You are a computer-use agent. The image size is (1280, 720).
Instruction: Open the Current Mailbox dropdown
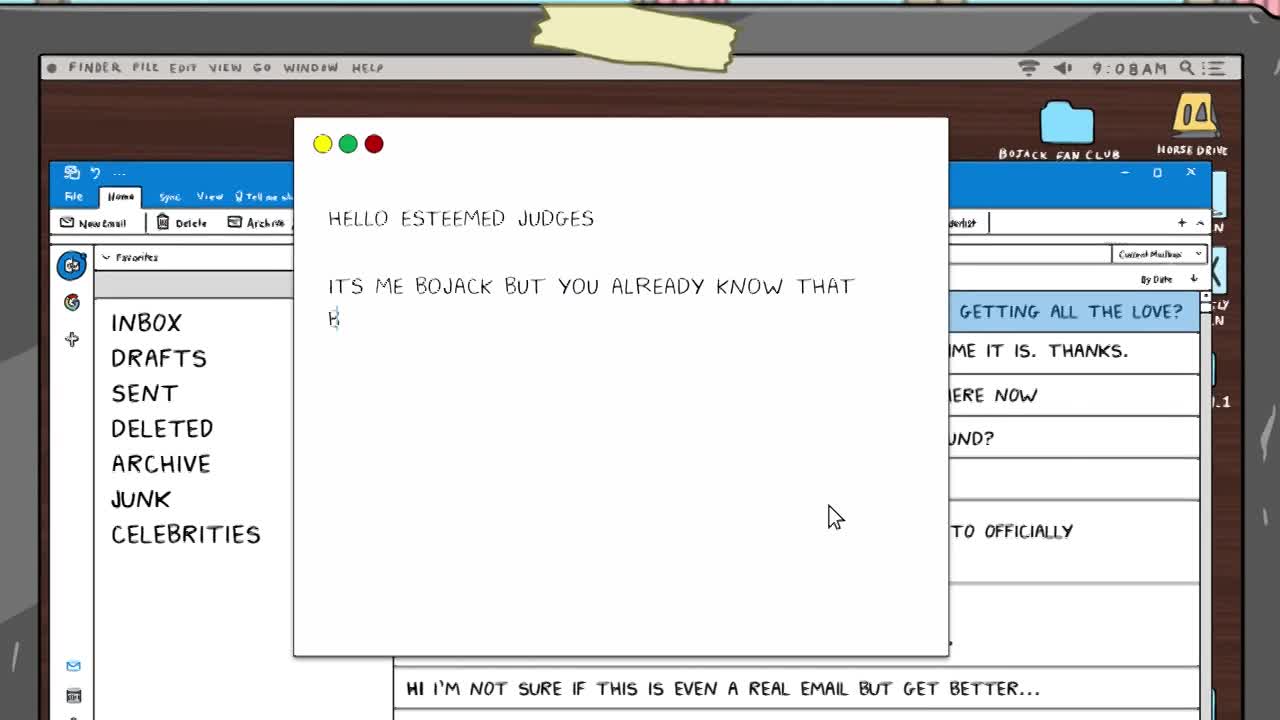(x=1159, y=254)
